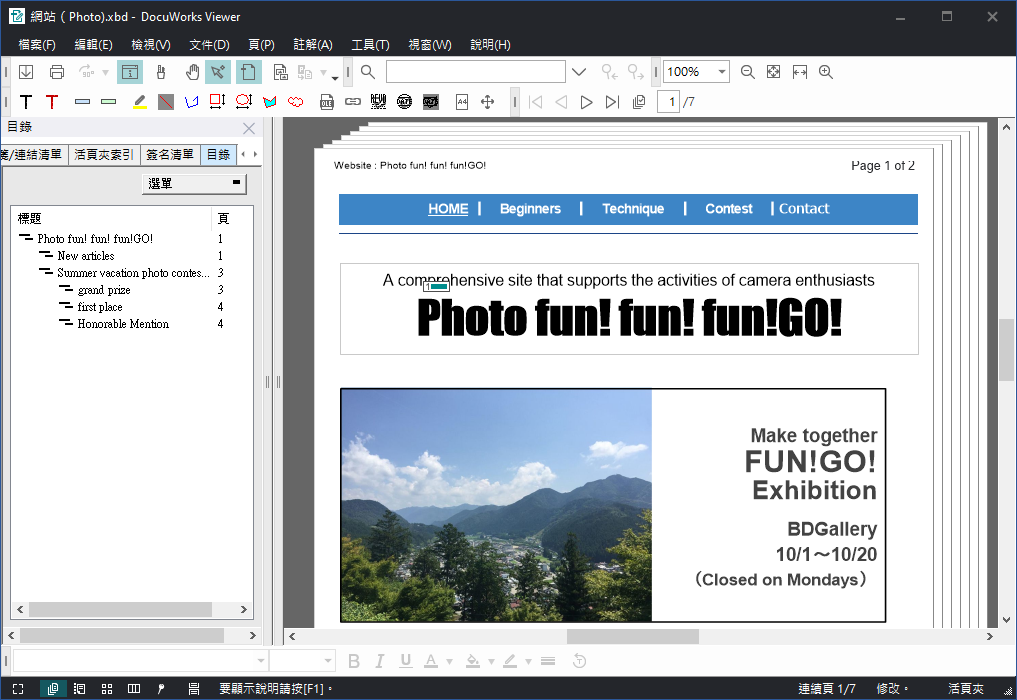Image resolution: width=1017 pixels, height=700 pixels.
Task: Toggle the info panel display button
Action: (130, 72)
